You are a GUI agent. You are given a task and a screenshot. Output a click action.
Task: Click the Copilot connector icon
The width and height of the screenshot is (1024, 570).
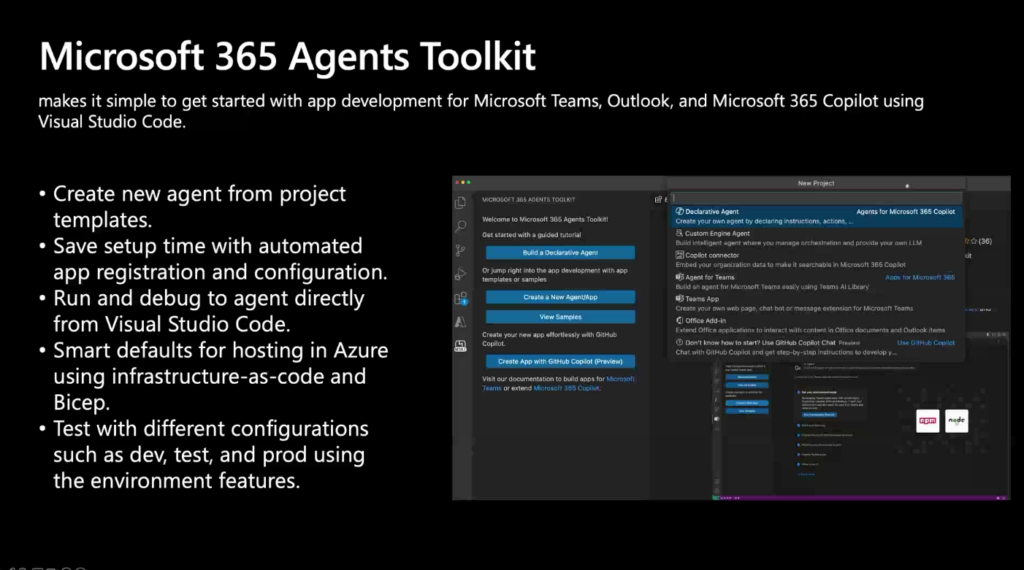pyautogui.click(x=679, y=255)
